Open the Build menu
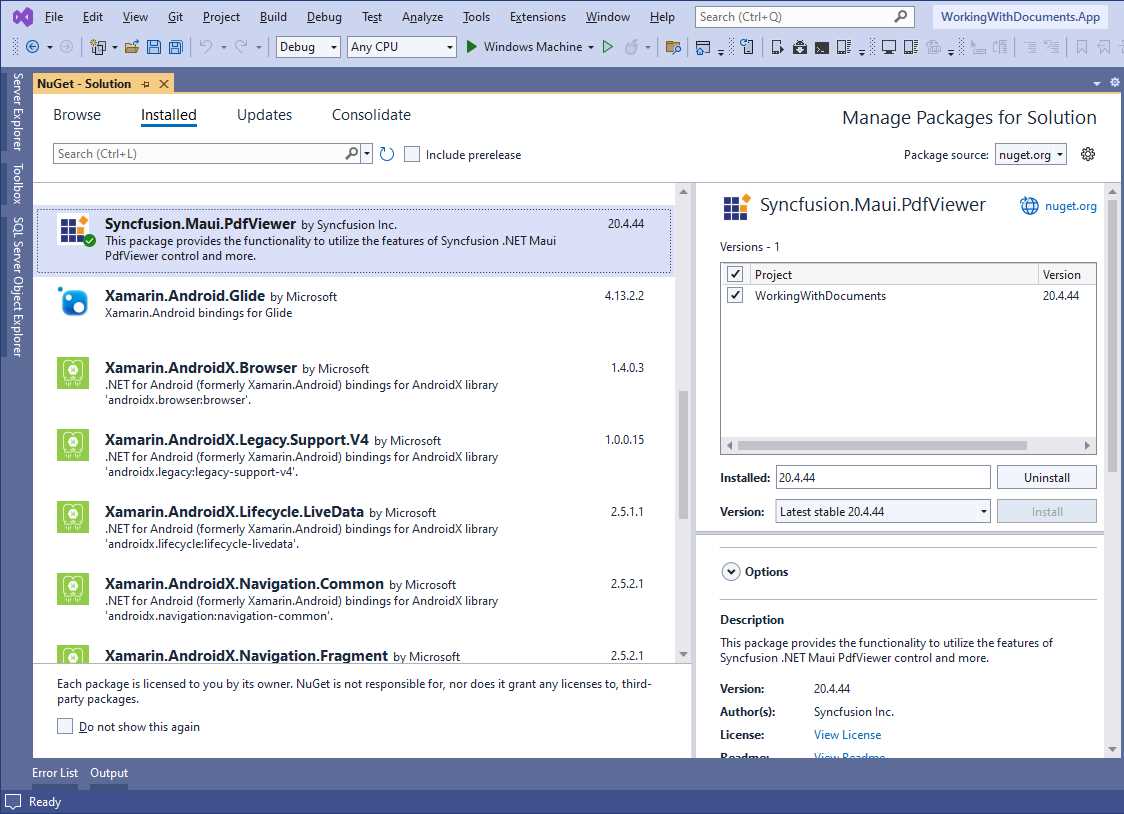 273,16
